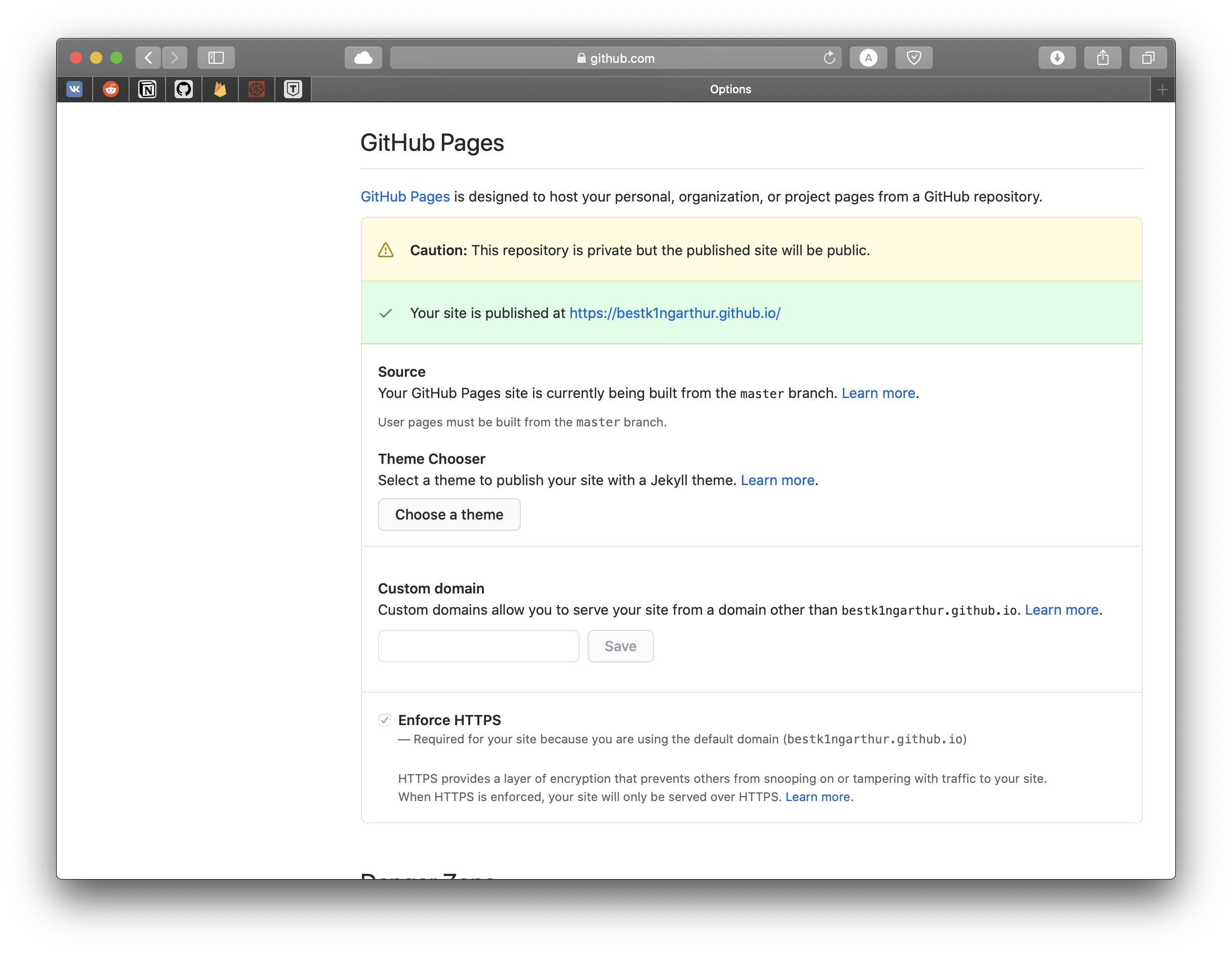
Task: Click the 'Theme Chooser' heading text
Action: tap(432, 458)
